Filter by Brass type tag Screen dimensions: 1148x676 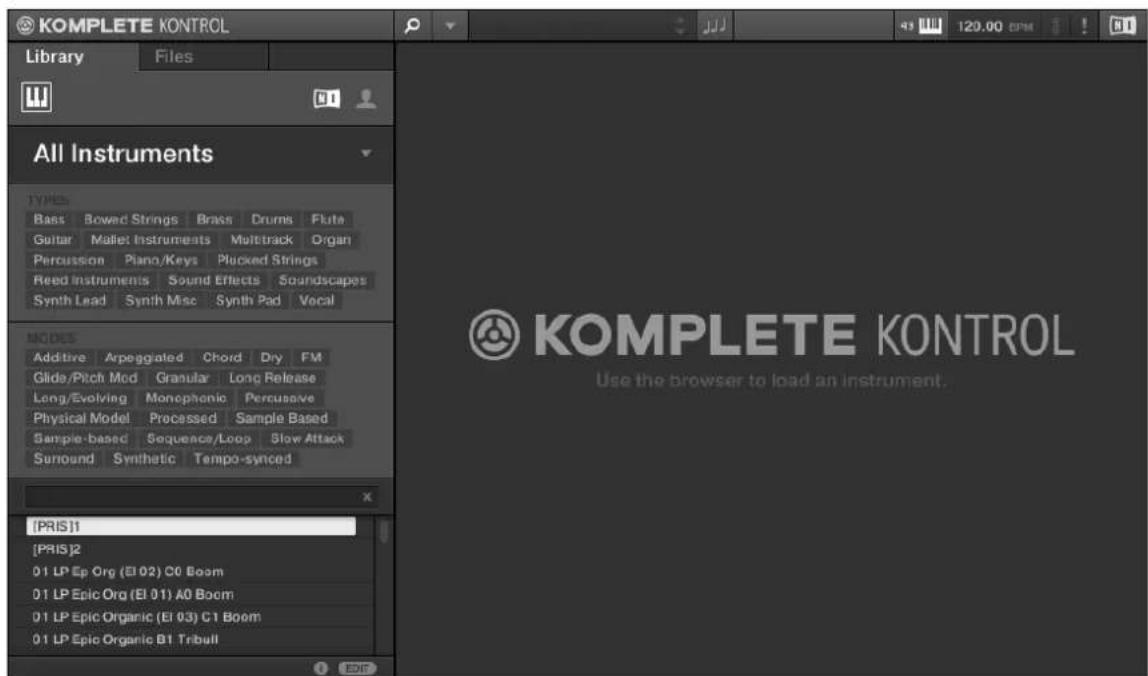coord(215,219)
